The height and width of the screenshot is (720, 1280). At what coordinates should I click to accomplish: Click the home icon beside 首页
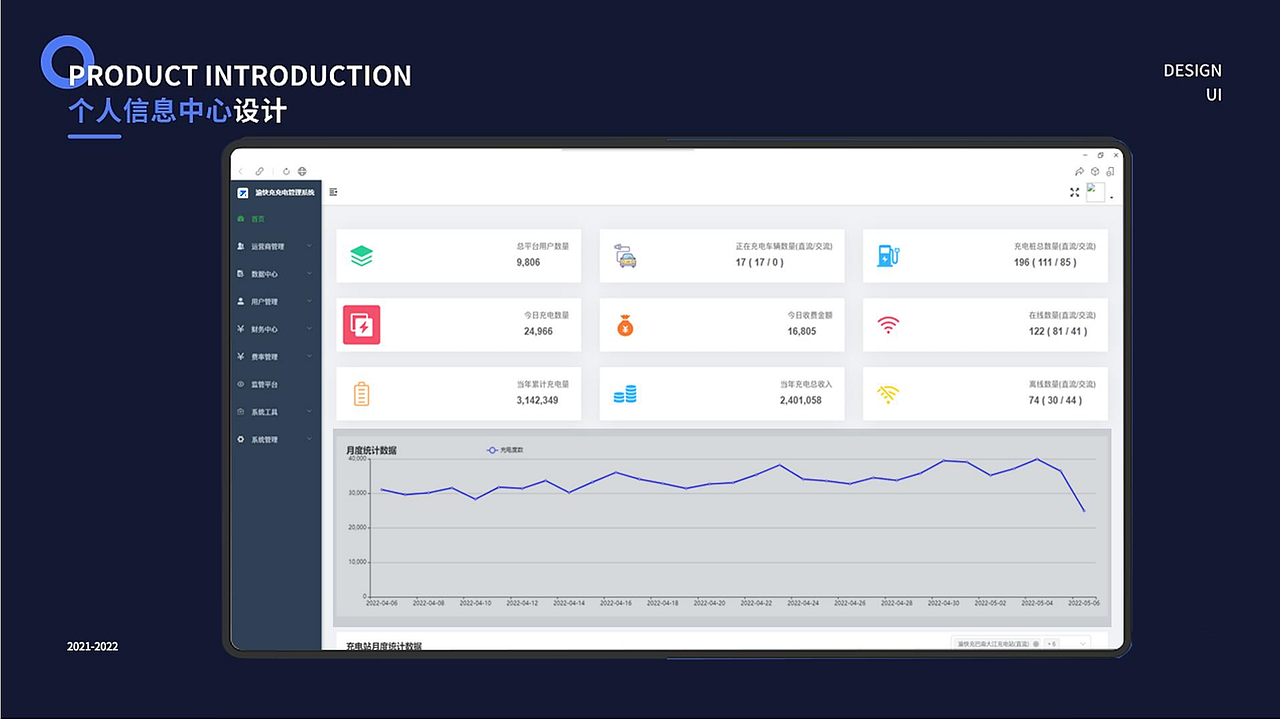click(x=240, y=219)
